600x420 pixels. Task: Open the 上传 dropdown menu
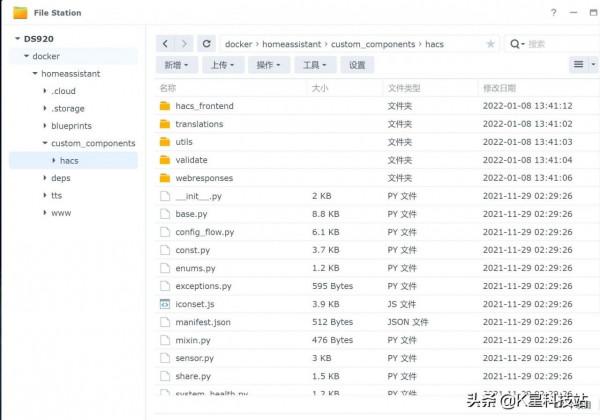pos(223,65)
